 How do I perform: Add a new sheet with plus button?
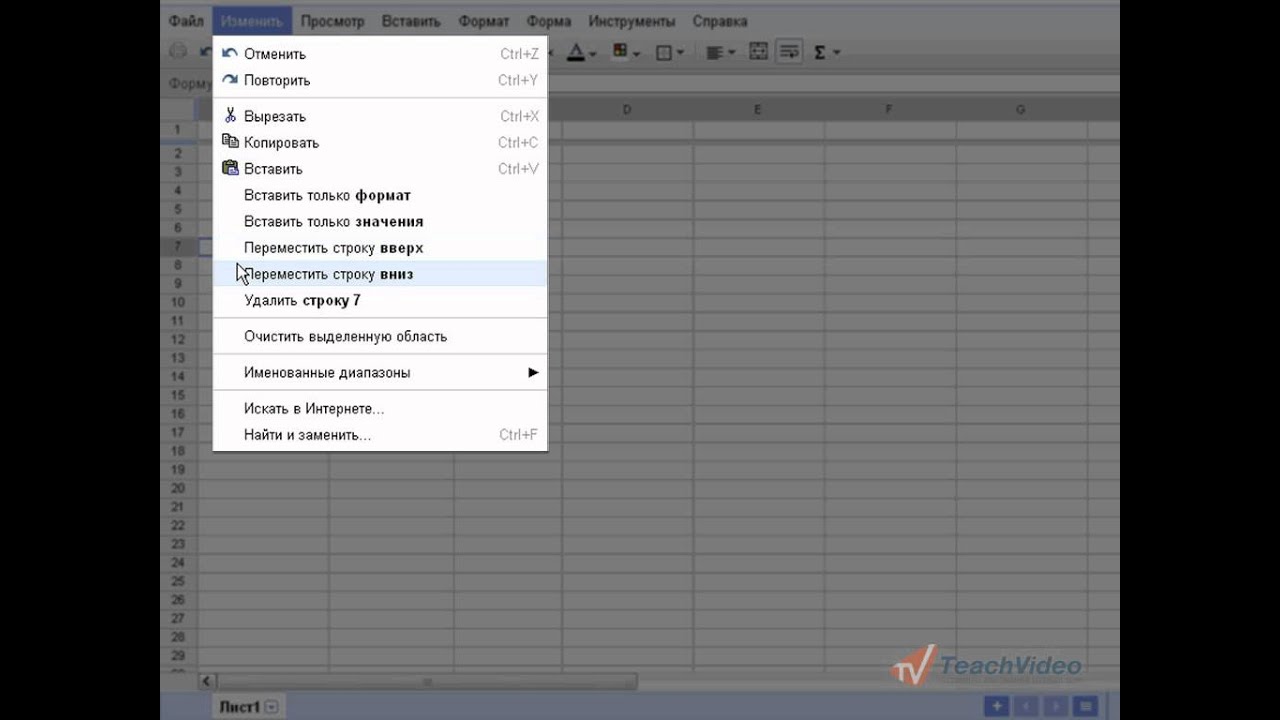coord(996,706)
